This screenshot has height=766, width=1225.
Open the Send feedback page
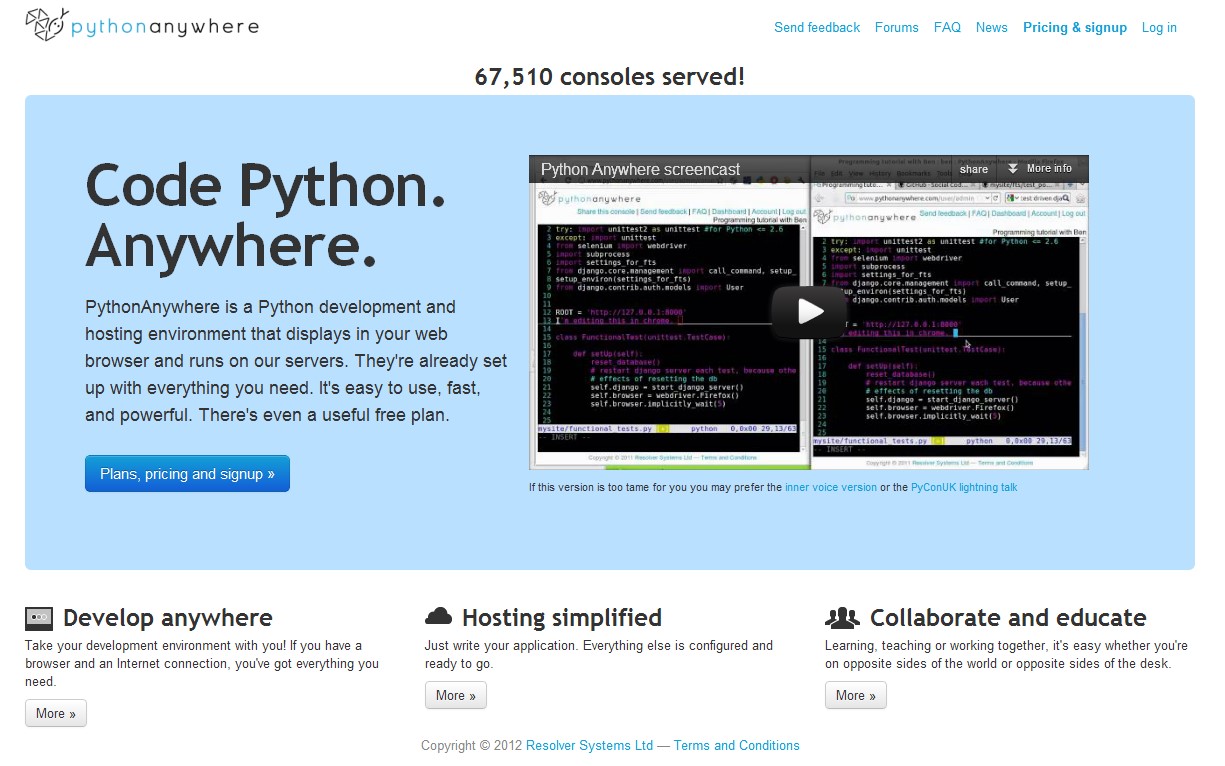click(x=816, y=27)
